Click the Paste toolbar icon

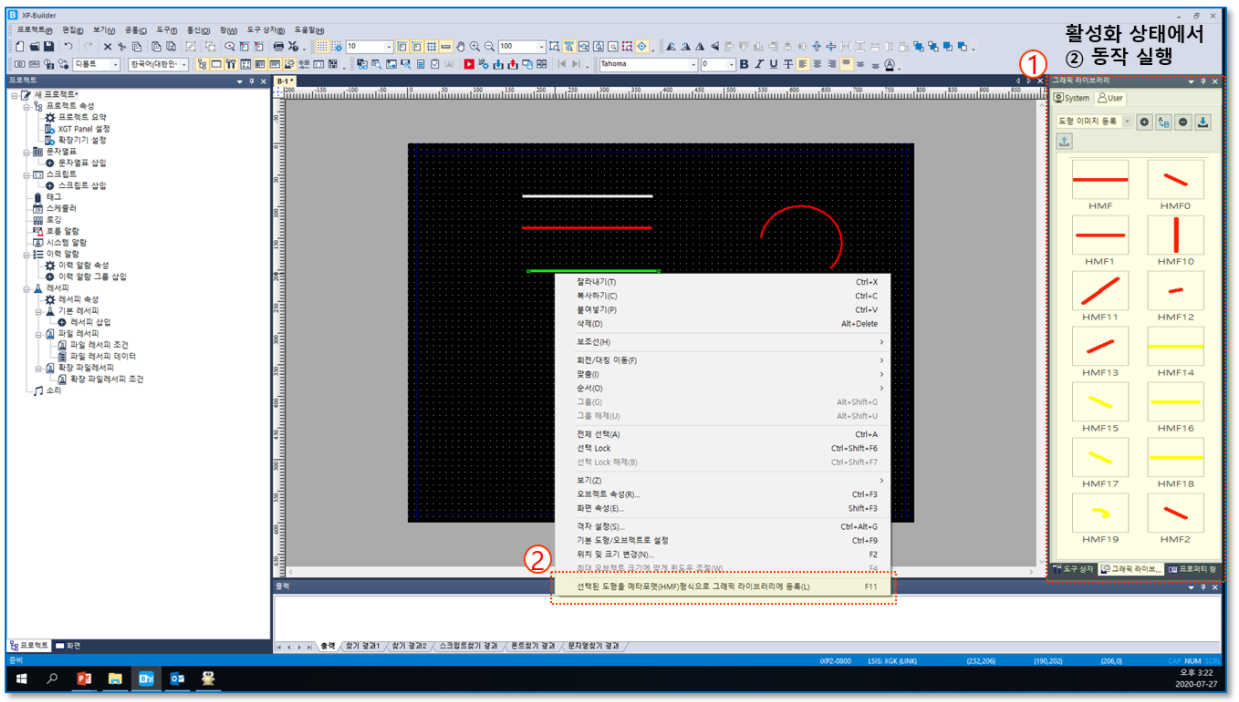[156, 45]
